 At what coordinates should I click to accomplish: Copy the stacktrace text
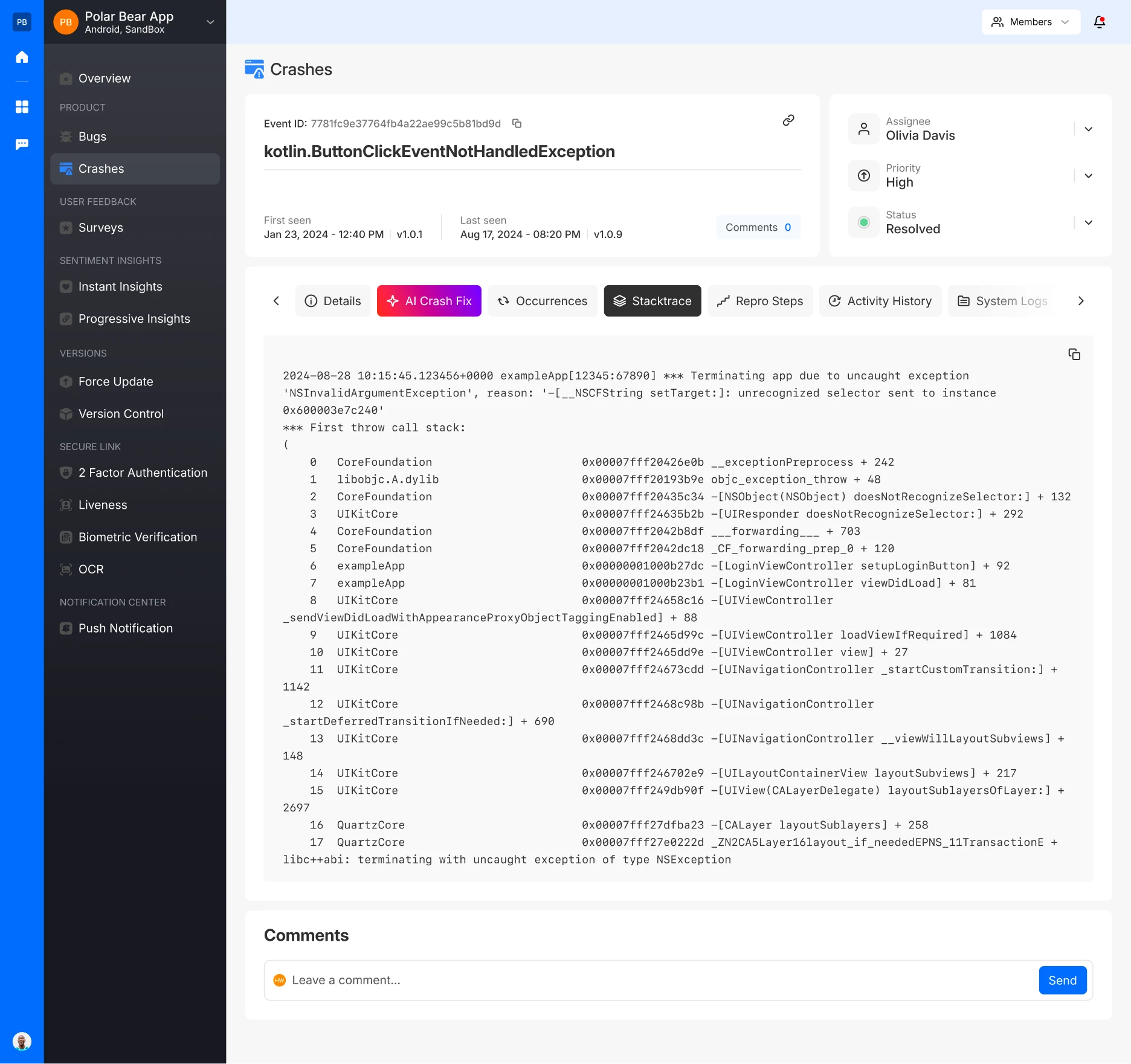coord(1074,354)
